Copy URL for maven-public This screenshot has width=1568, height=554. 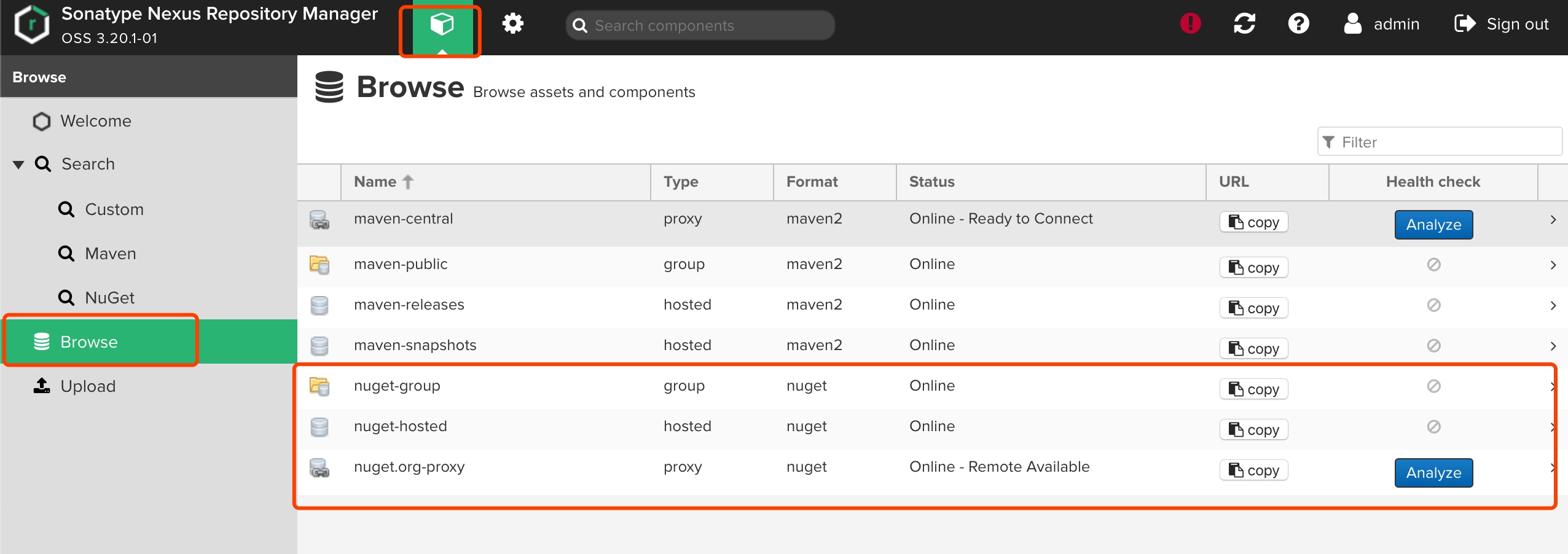point(1253,268)
